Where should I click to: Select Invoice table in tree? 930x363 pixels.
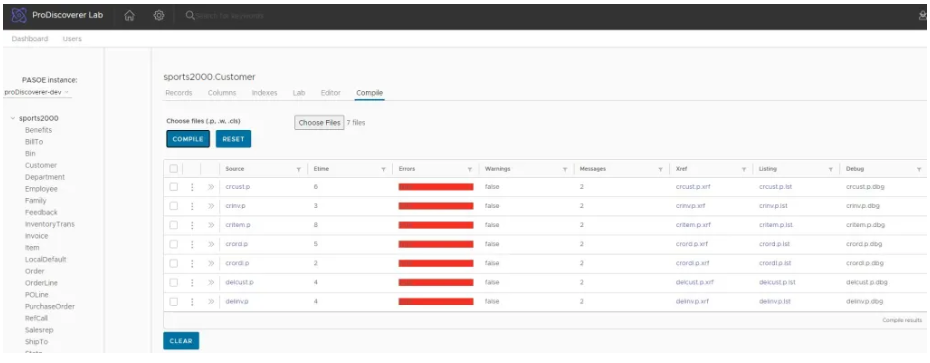(37, 236)
